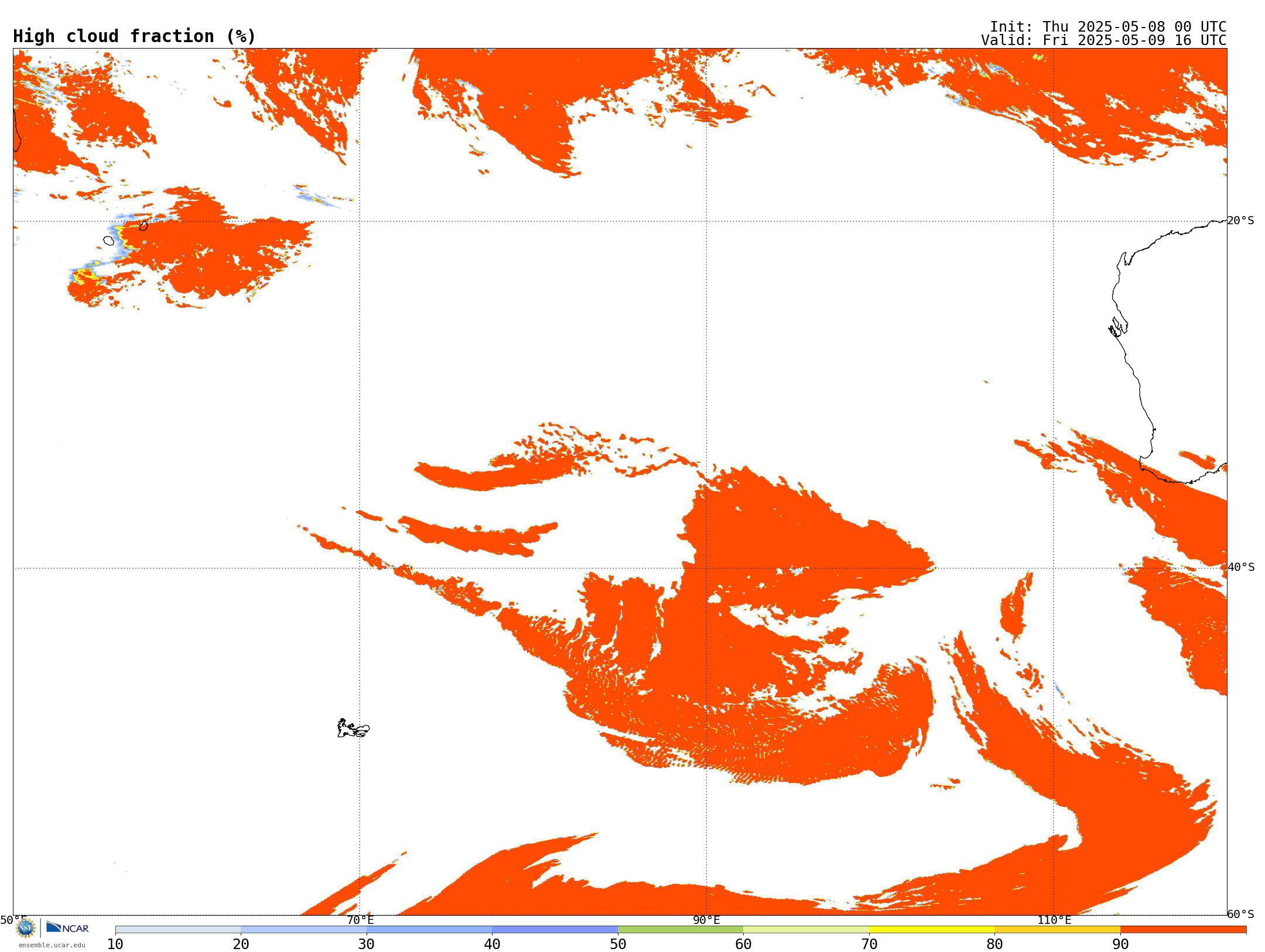1265x952 pixels.
Task: Click the NCAR logo
Action: 67,927
